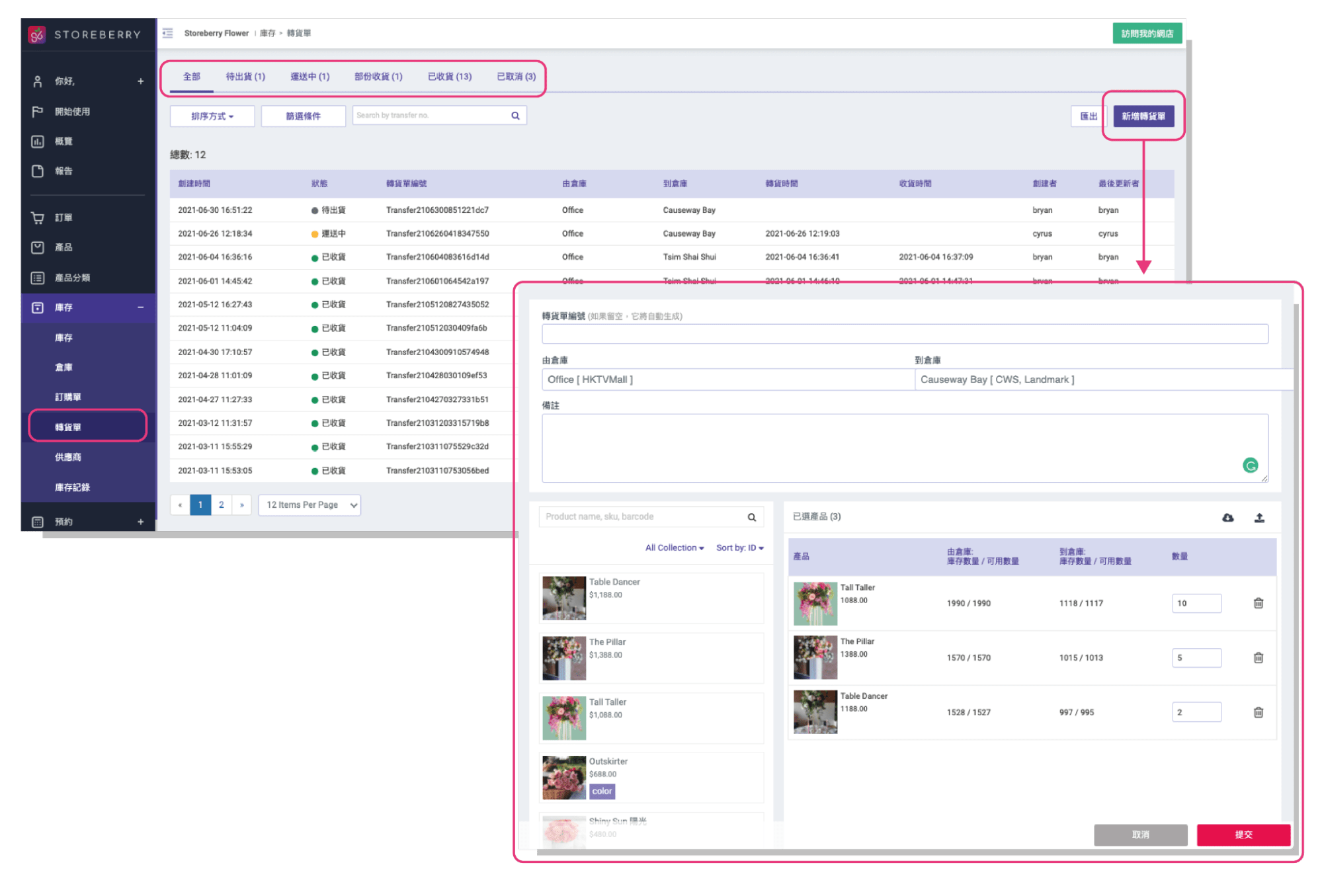Select the Table Dancer $1,188.00 product card

[x=651, y=598]
